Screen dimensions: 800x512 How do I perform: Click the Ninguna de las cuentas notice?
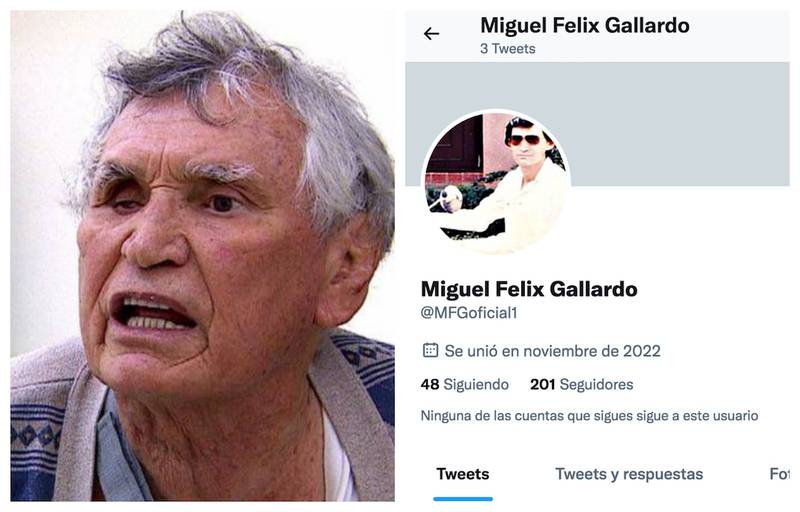pos(589,416)
